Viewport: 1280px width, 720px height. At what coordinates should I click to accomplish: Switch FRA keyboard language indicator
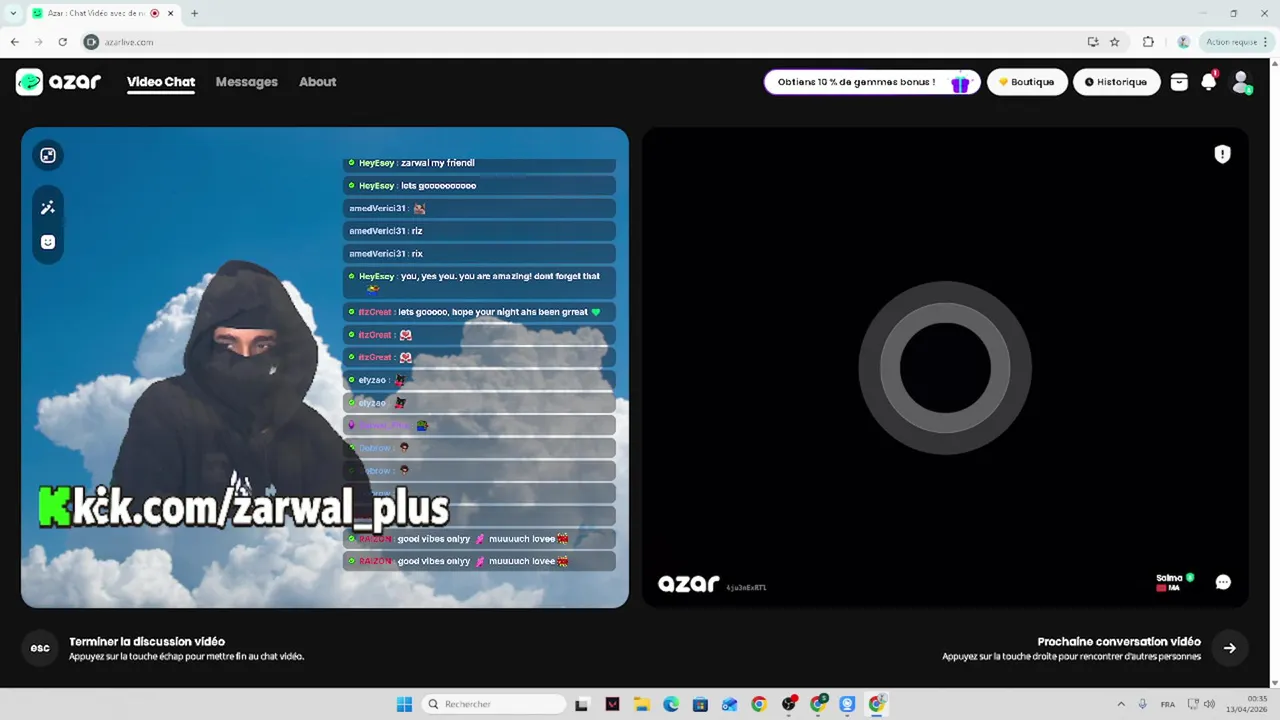1167,704
